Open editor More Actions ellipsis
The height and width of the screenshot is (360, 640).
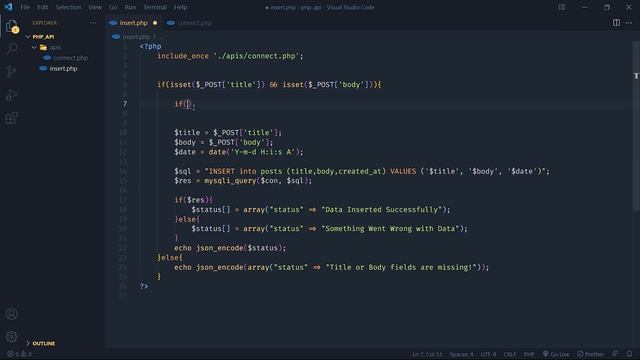(629, 23)
